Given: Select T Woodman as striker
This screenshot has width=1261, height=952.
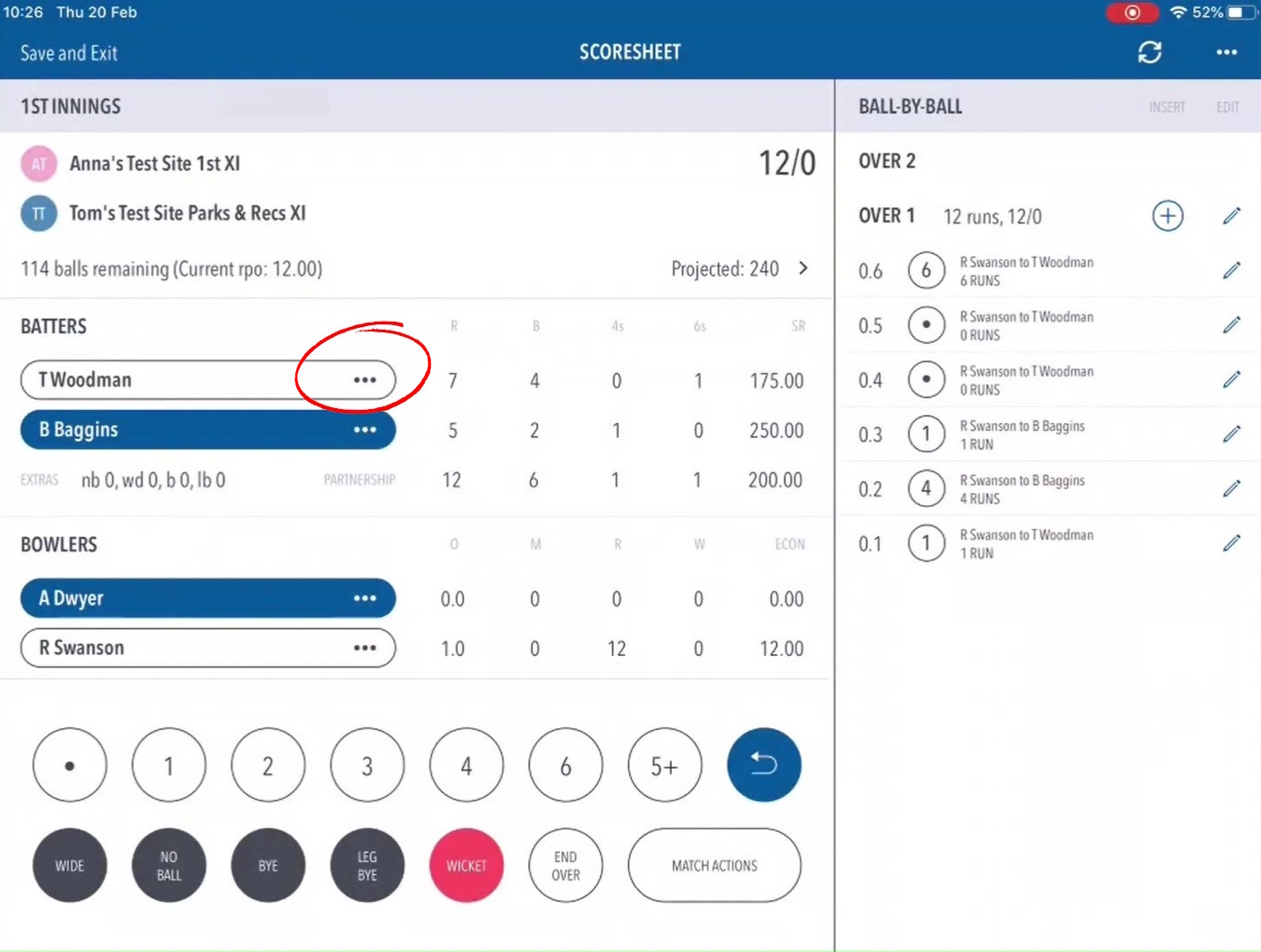Looking at the screenshot, I should 208,380.
